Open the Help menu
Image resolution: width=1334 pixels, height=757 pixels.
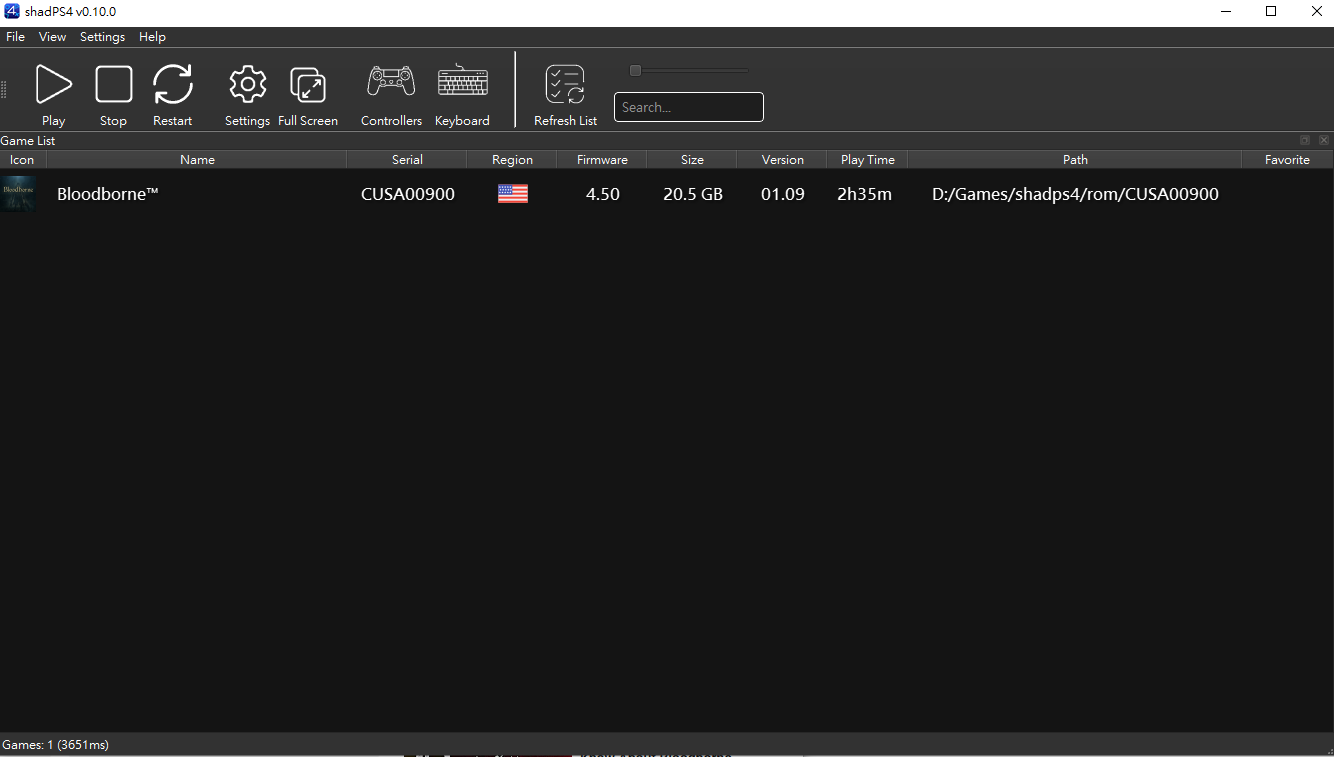153,37
